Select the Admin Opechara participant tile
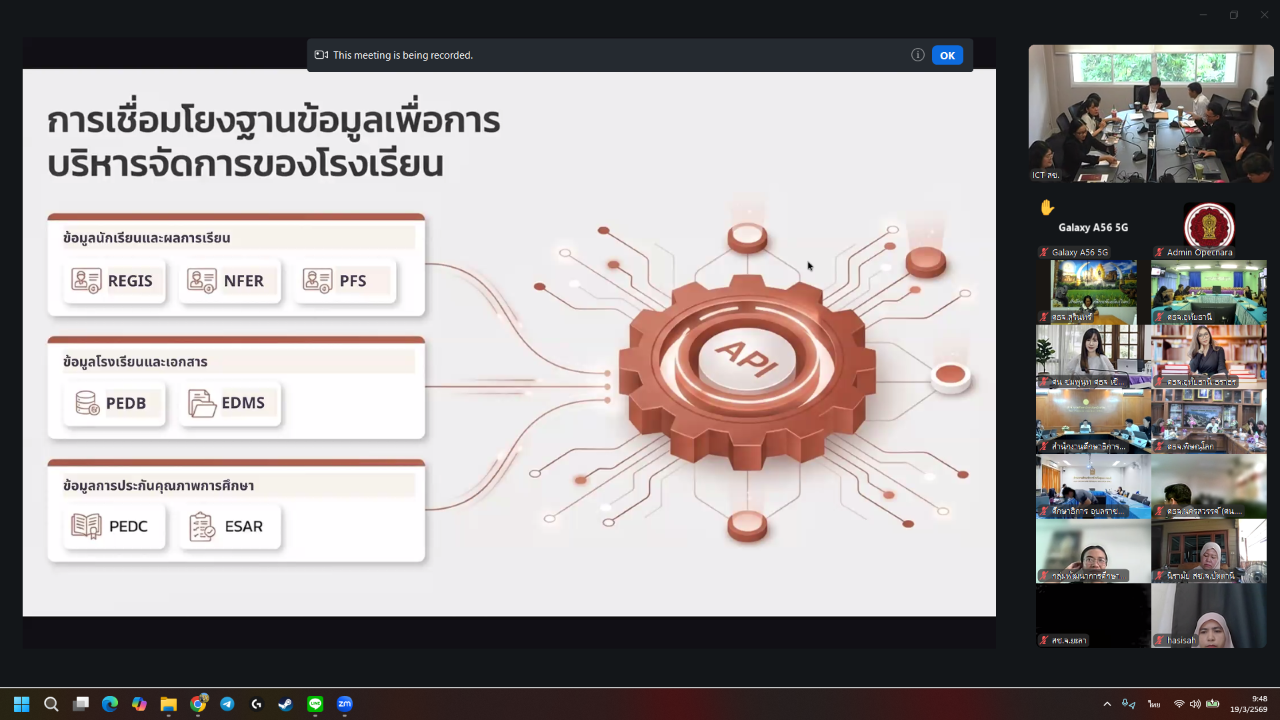 pyautogui.click(x=1208, y=228)
